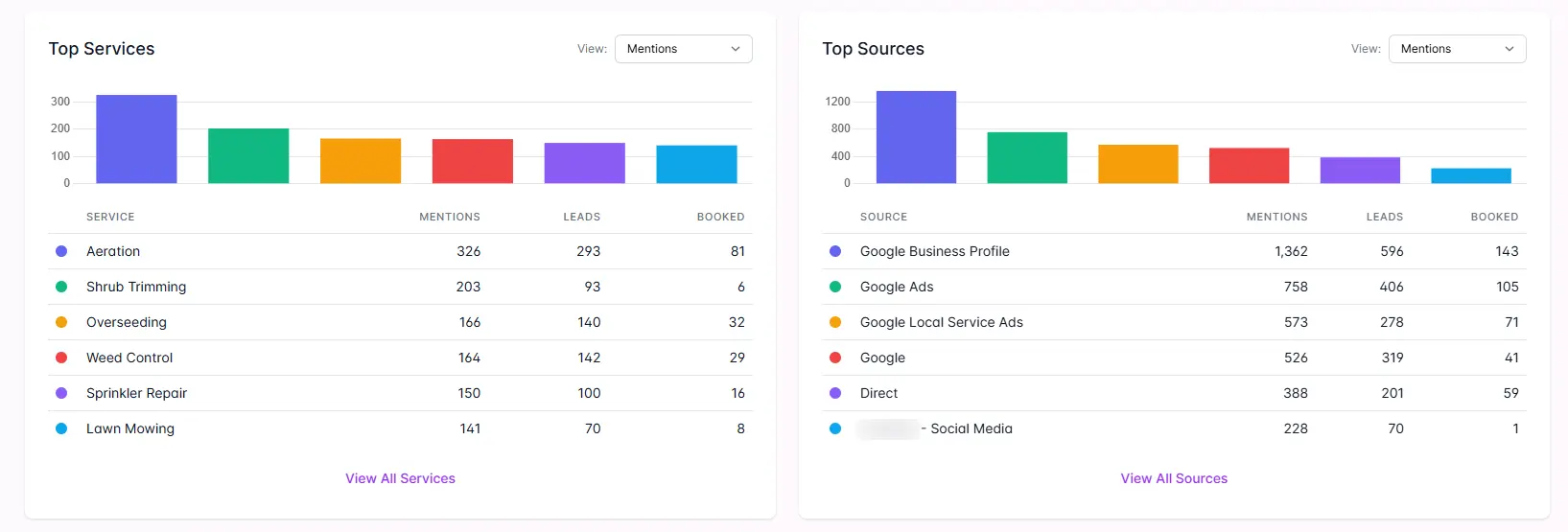1568x532 pixels.
Task: Open the Top Services view dropdown
Action: (x=683, y=49)
